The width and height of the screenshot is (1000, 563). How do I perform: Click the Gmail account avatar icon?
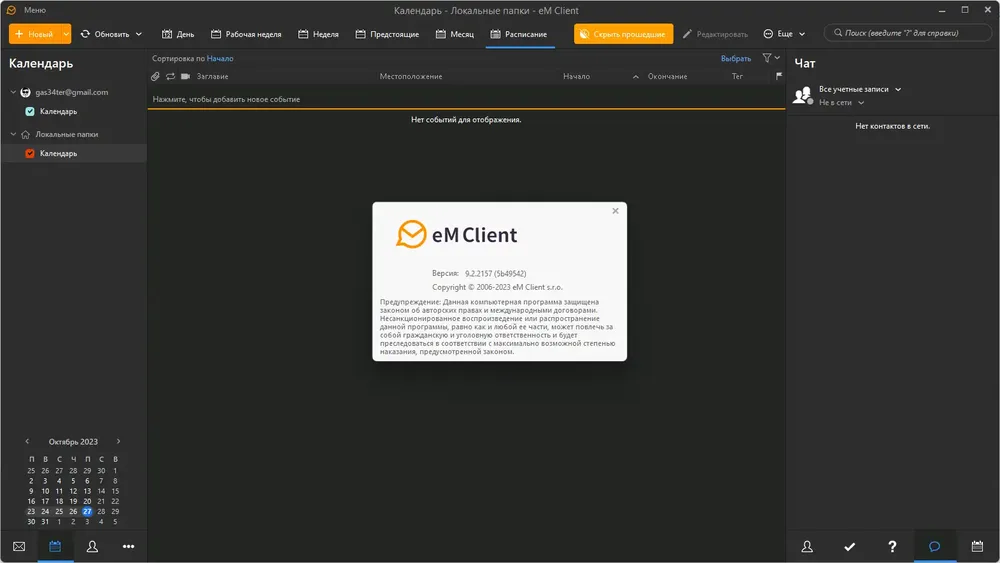(x=26, y=92)
